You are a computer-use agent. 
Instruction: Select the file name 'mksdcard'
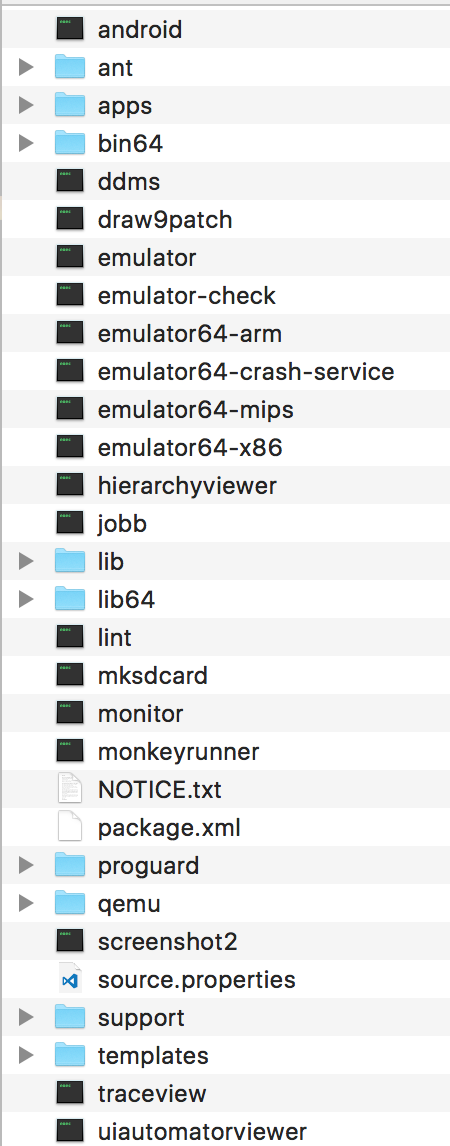tap(153, 676)
